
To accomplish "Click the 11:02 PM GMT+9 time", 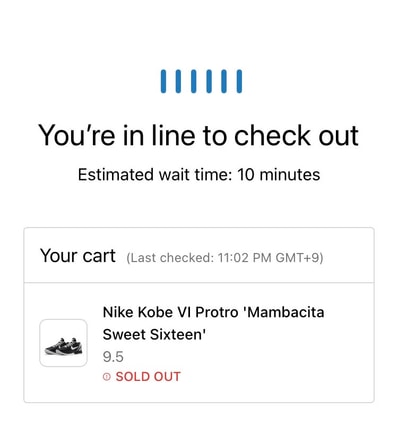I will pyautogui.click(x=269, y=258).
